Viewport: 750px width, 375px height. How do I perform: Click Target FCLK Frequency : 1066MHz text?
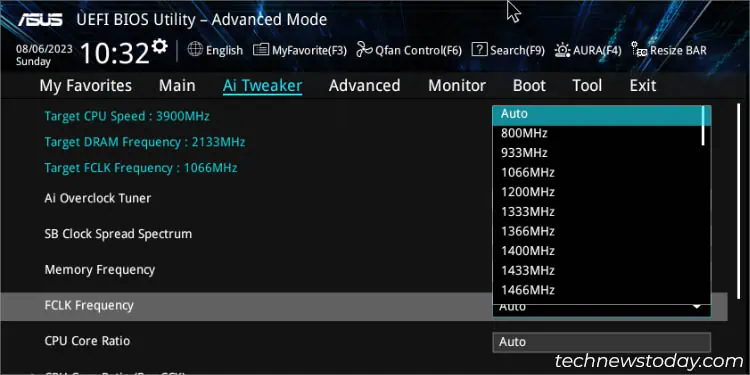tap(141, 168)
